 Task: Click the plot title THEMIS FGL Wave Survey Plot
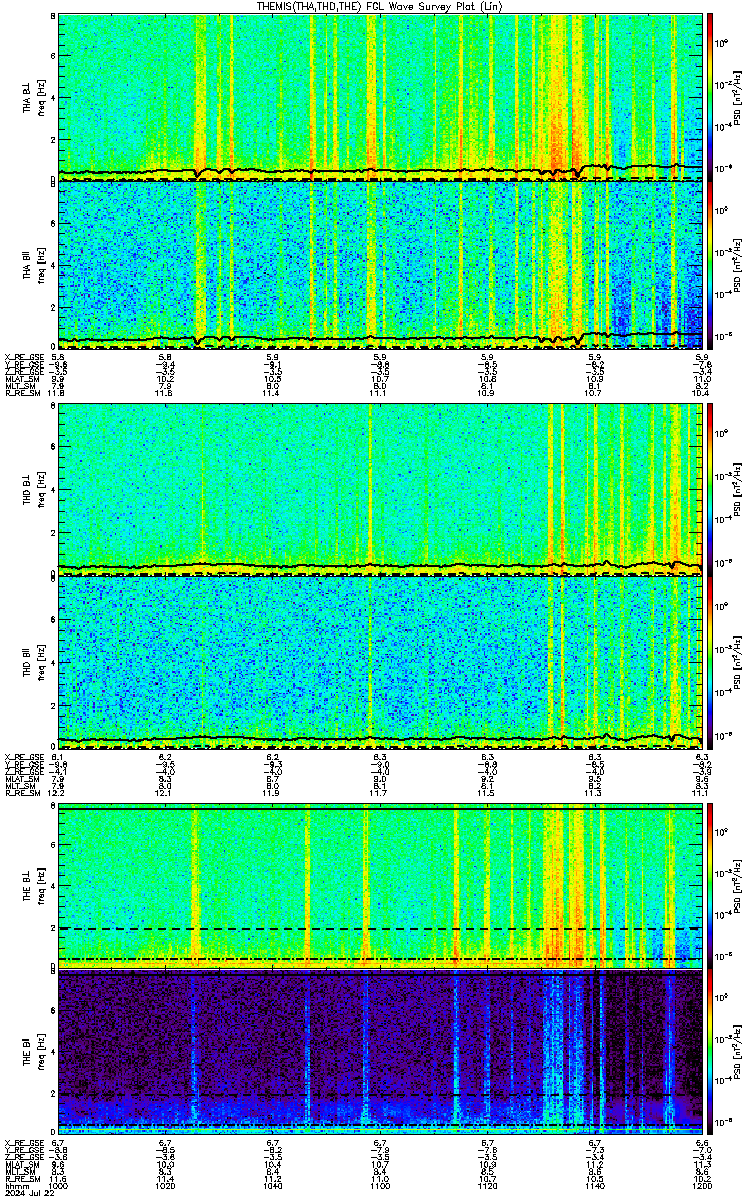pyautogui.click(x=380, y=6)
